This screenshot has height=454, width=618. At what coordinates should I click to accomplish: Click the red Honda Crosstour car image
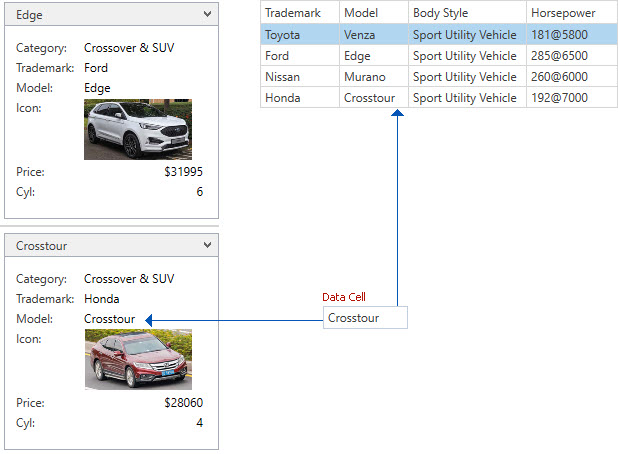click(138, 359)
